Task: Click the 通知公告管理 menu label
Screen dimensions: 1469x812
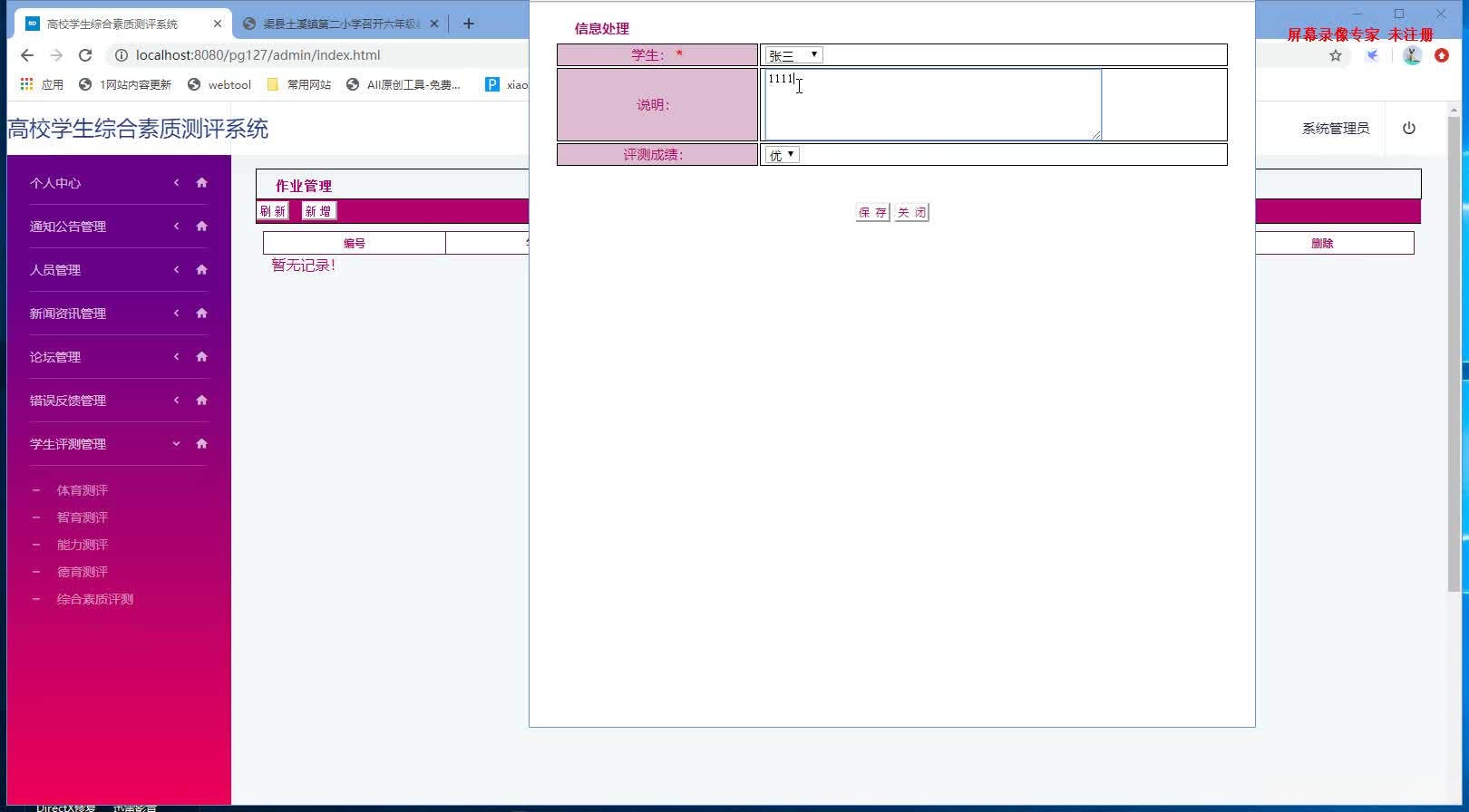Action: [x=68, y=227]
